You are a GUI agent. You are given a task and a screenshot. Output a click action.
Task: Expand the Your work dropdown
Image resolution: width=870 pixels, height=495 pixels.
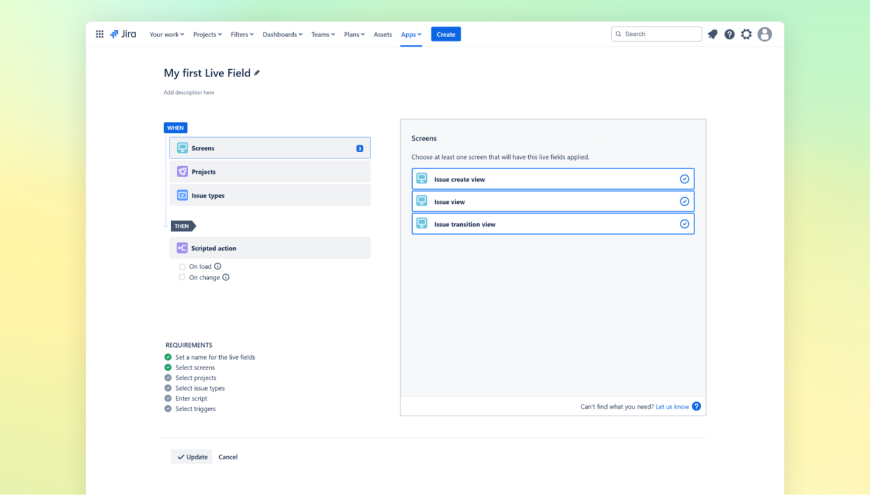pos(166,34)
